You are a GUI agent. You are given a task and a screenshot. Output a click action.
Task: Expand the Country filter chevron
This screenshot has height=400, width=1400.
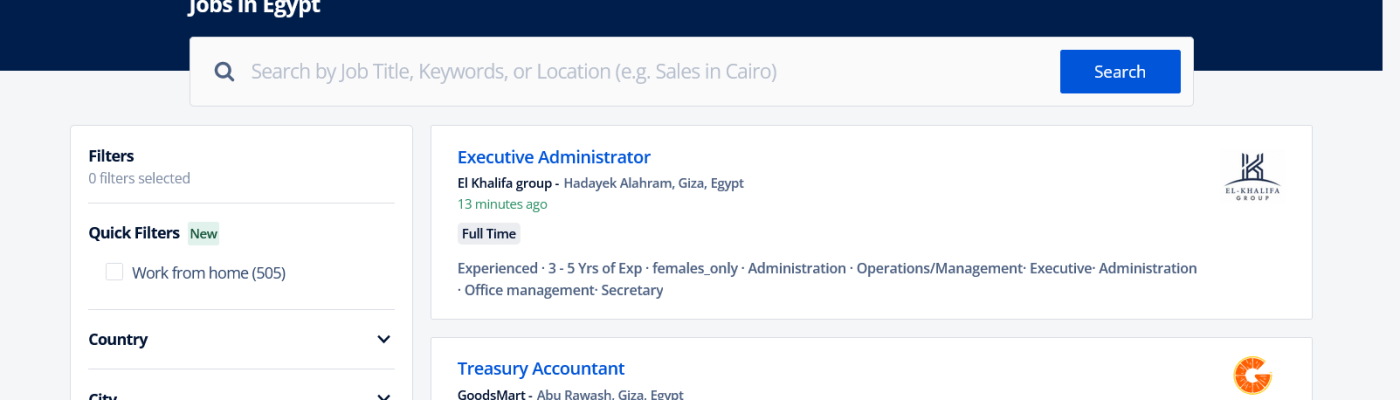(x=383, y=339)
